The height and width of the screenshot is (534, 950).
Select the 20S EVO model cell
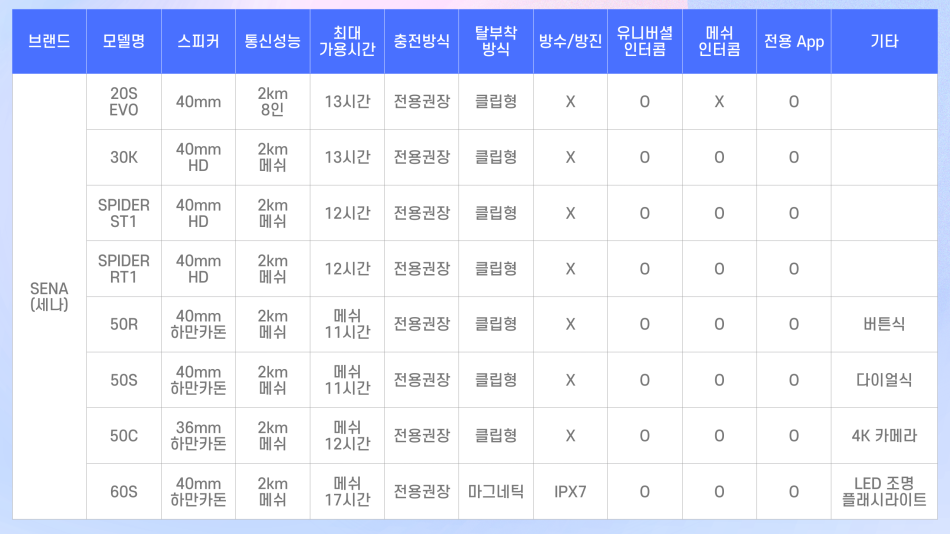(124, 101)
